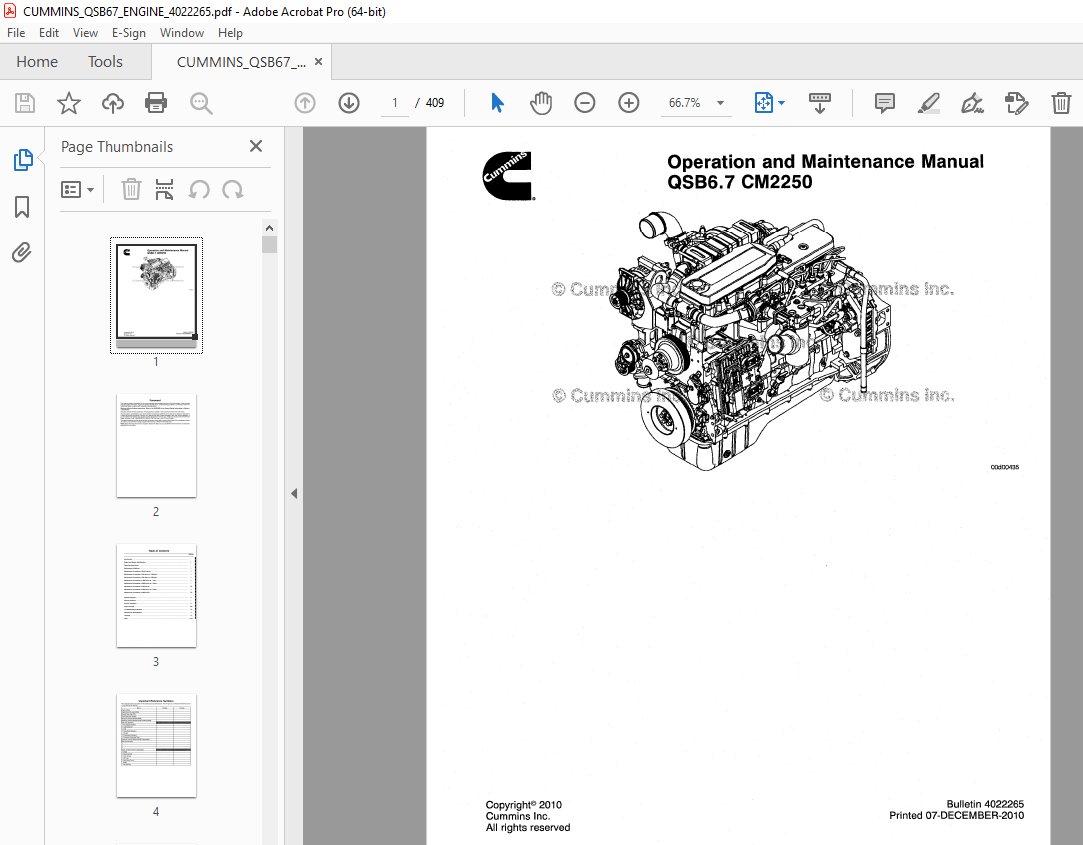Image resolution: width=1083 pixels, height=845 pixels.
Task: Choose the Hand pan tool
Action: [541, 103]
